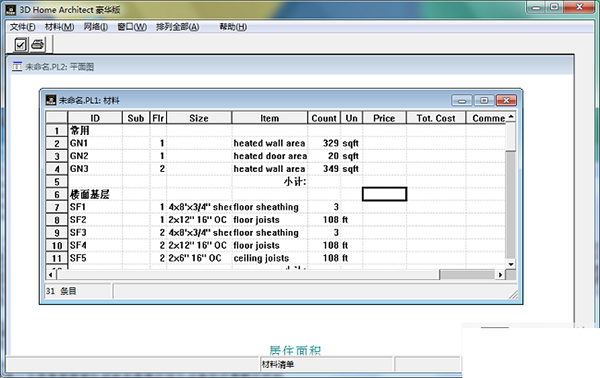Open the 帮助(H) menu
This screenshot has height=378, width=600.
click(x=233, y=27)
